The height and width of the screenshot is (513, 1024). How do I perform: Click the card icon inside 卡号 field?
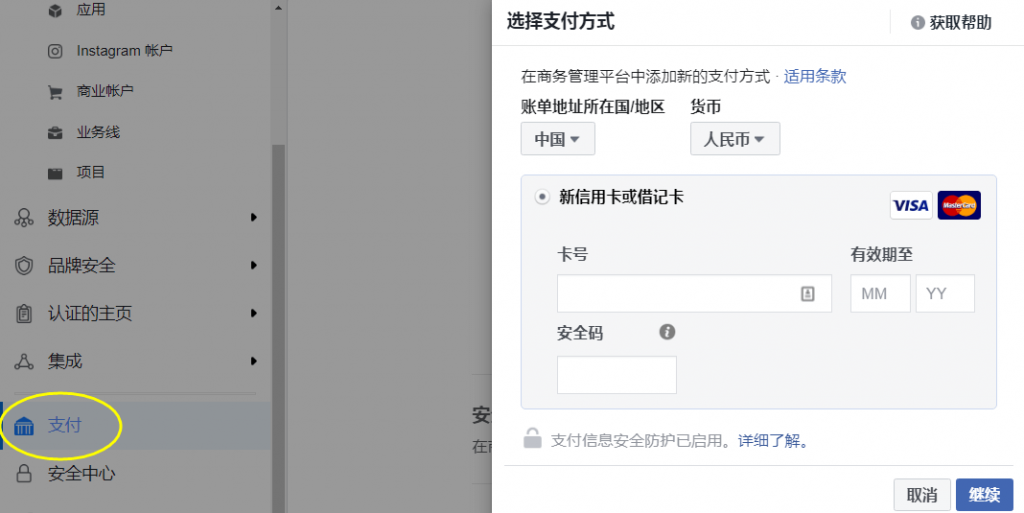(x=808, y=294)
